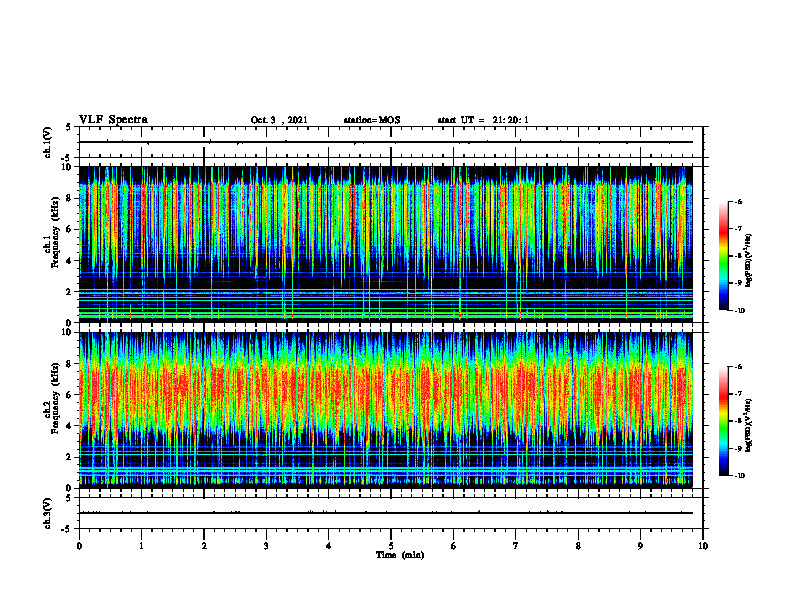Click the "station=MOS" header label

pyautogui.click(x=372, y=120)
